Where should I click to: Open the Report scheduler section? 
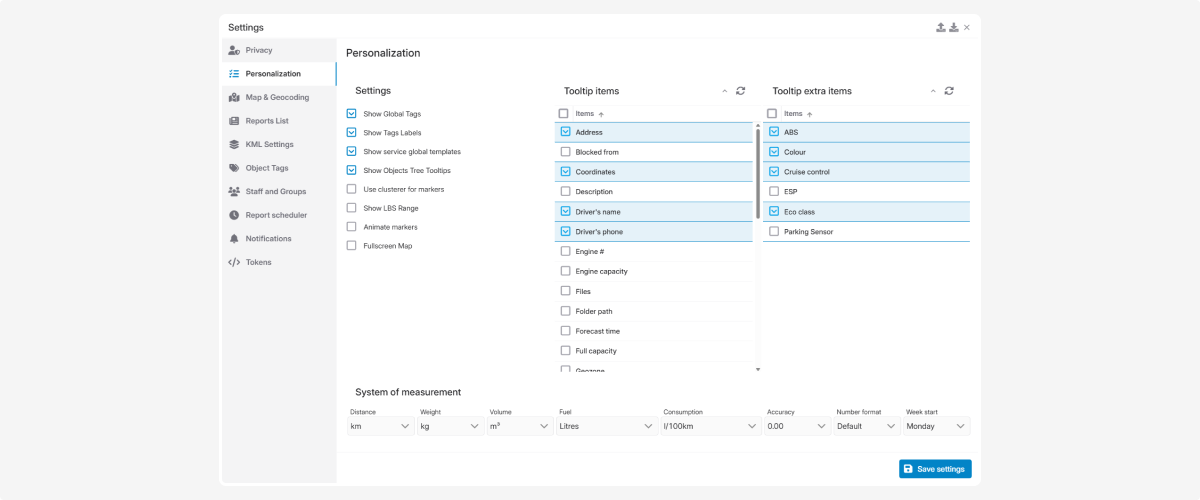point(276,215)
